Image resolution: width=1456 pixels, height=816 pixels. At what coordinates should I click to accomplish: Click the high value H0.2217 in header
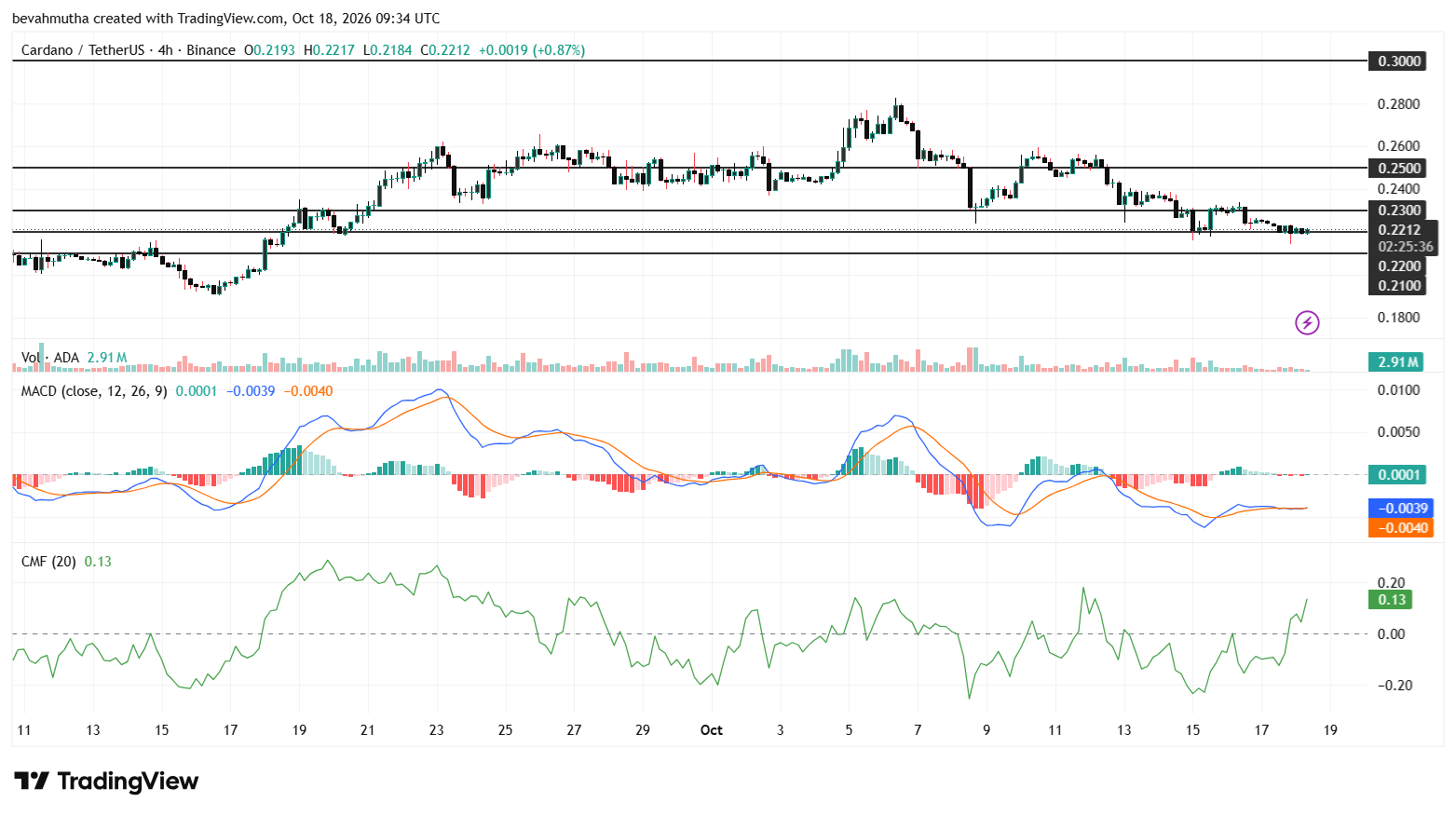329,50
